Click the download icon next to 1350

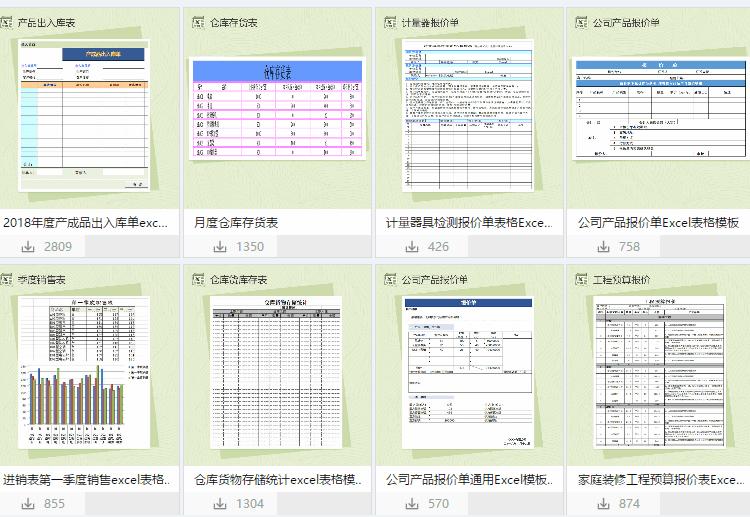[220, 247]
